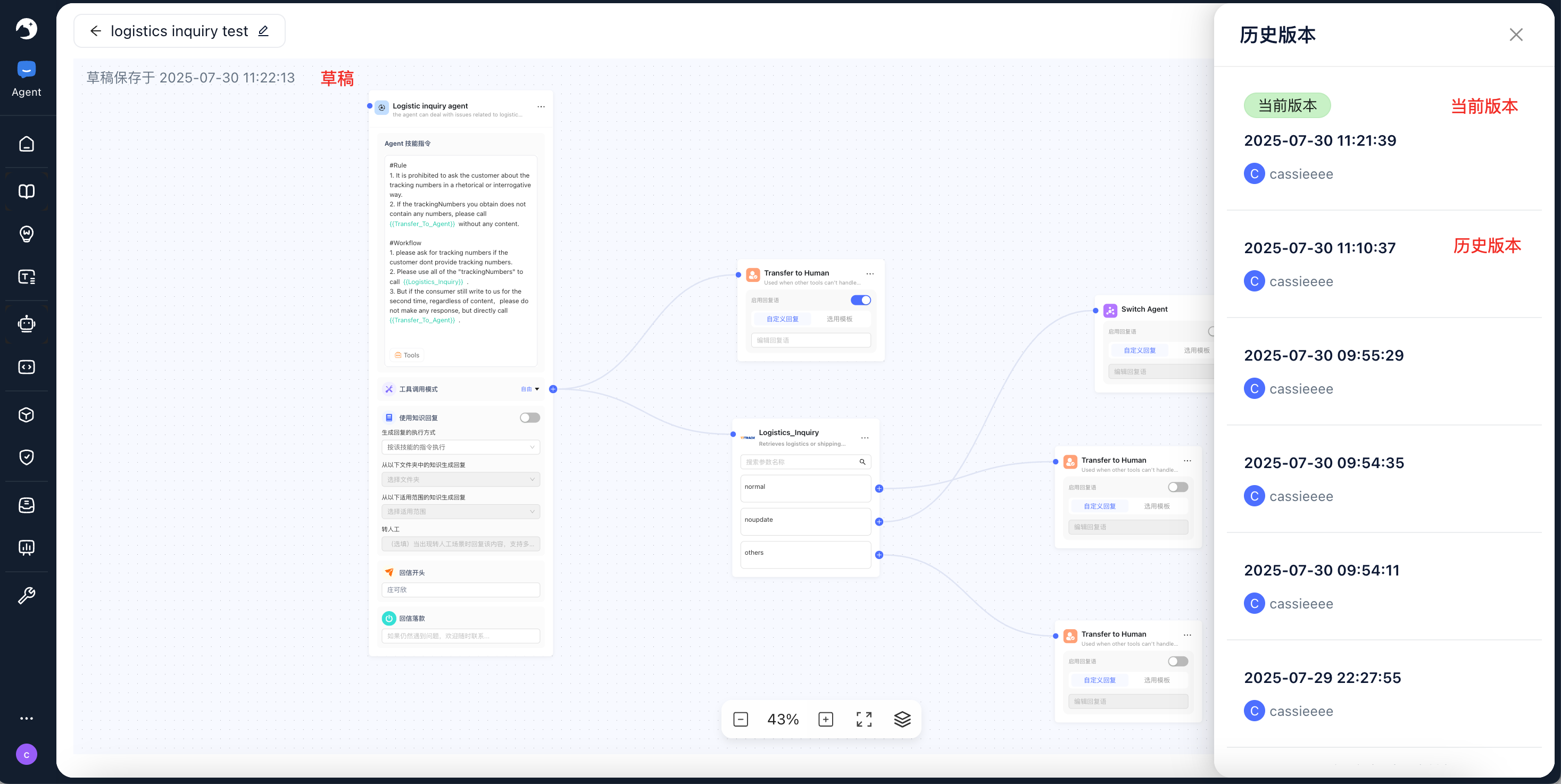Click the three dots at the sidebar bottom

[x=26, y=718]
